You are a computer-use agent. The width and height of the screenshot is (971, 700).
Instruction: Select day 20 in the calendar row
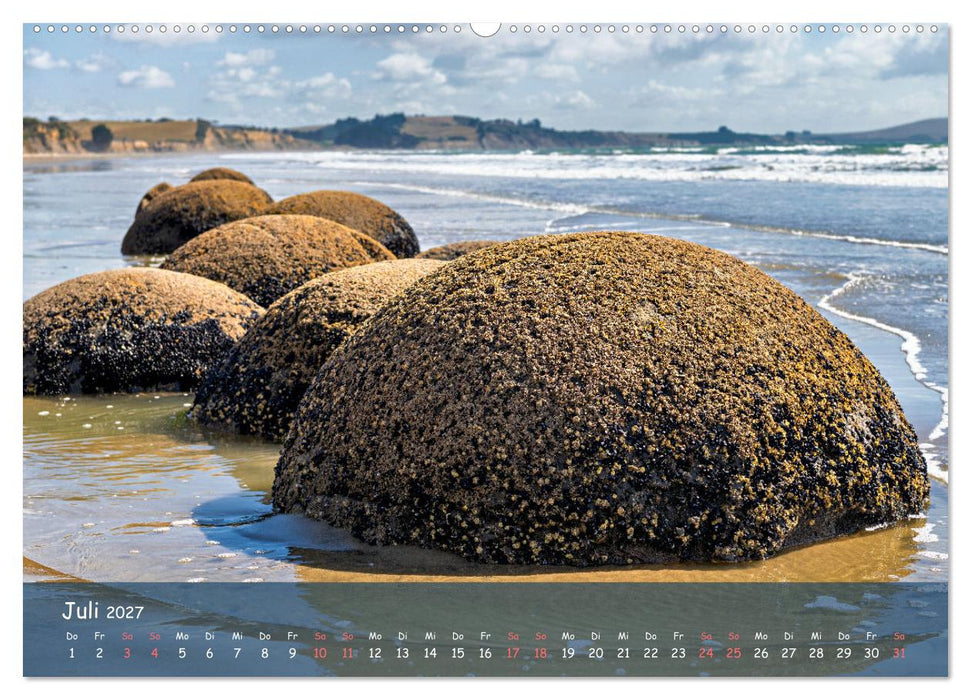click(x=596, y=653)
